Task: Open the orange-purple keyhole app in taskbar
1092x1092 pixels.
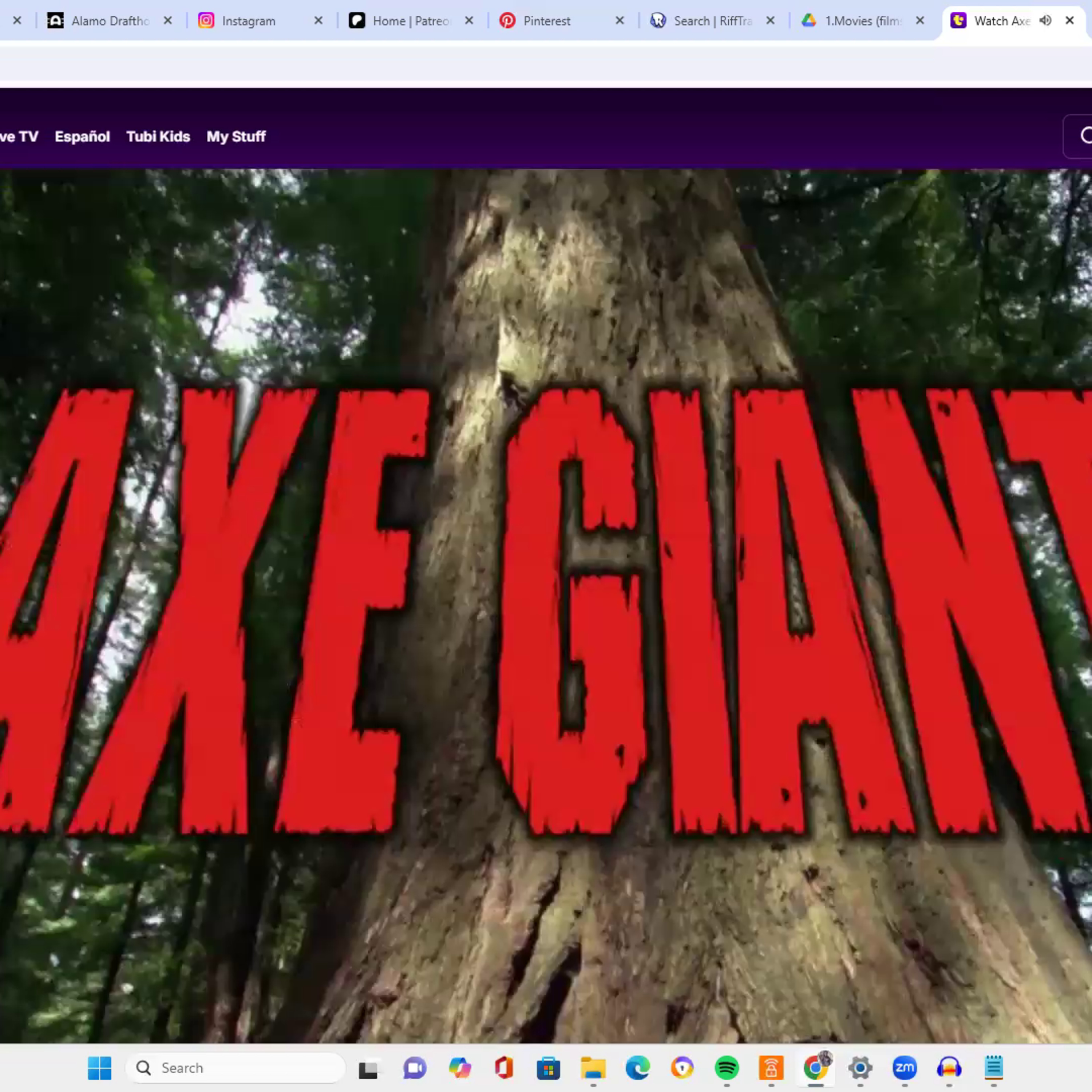Action: [682, 1068]
